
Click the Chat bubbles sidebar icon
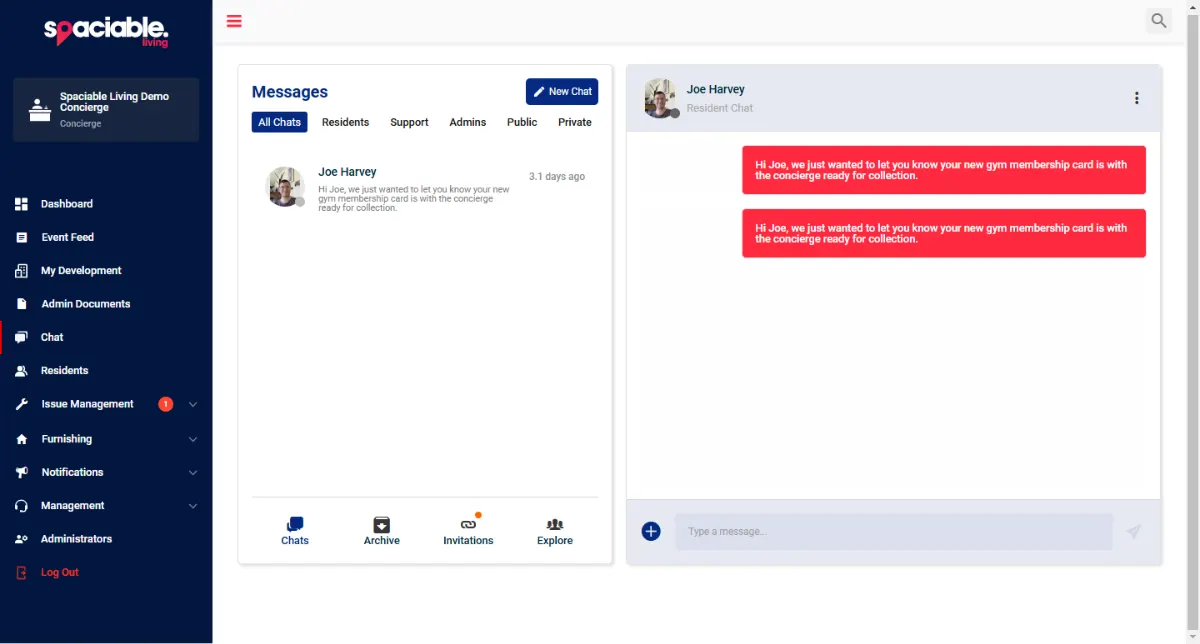tap(21, 338)
